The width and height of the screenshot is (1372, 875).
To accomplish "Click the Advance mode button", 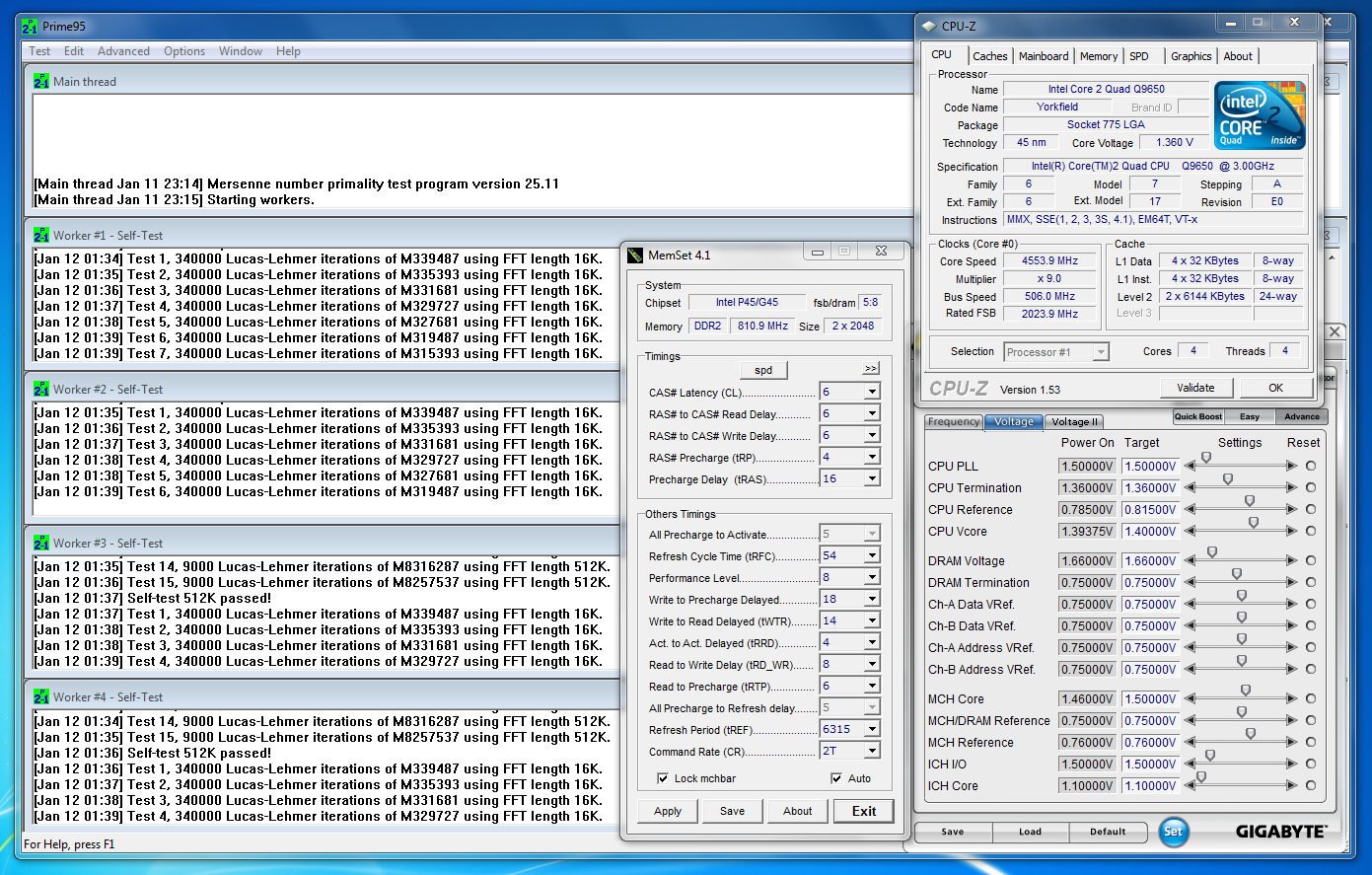I will [1301, 416].
